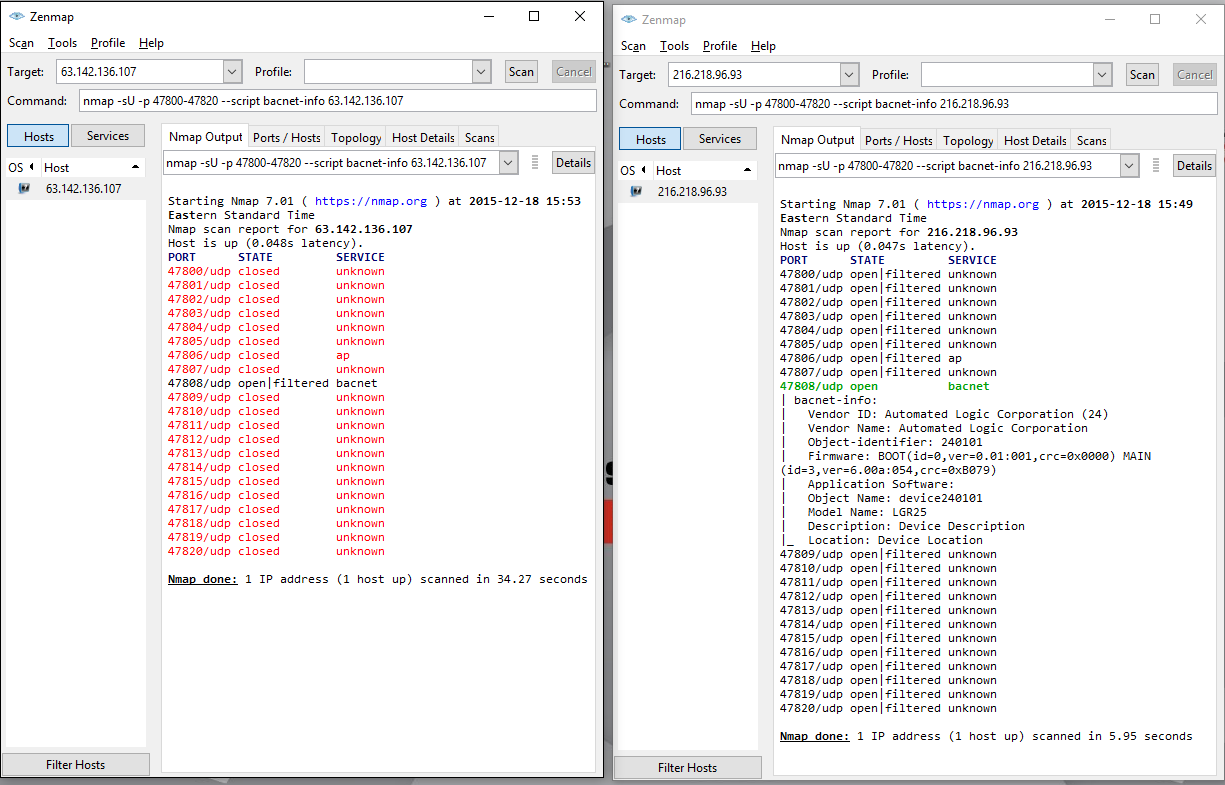The width and height of the screenshot is (1225, 785).
Task: Open Target dropdown in left window
Action: point(232,72)
